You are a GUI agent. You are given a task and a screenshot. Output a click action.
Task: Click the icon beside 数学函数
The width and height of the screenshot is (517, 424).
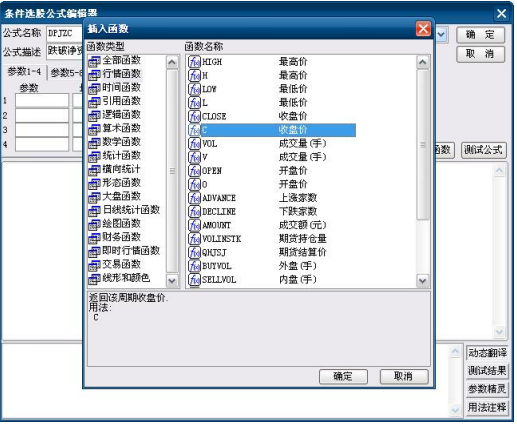coord(94,143)
